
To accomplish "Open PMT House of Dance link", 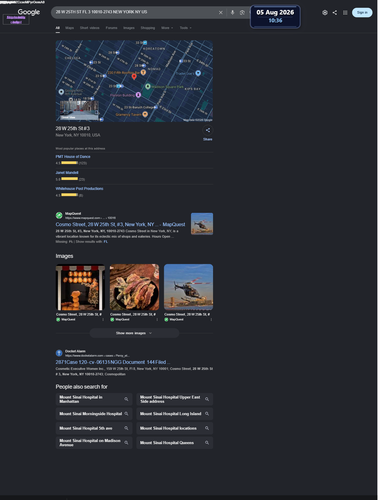I will [73, 157].
